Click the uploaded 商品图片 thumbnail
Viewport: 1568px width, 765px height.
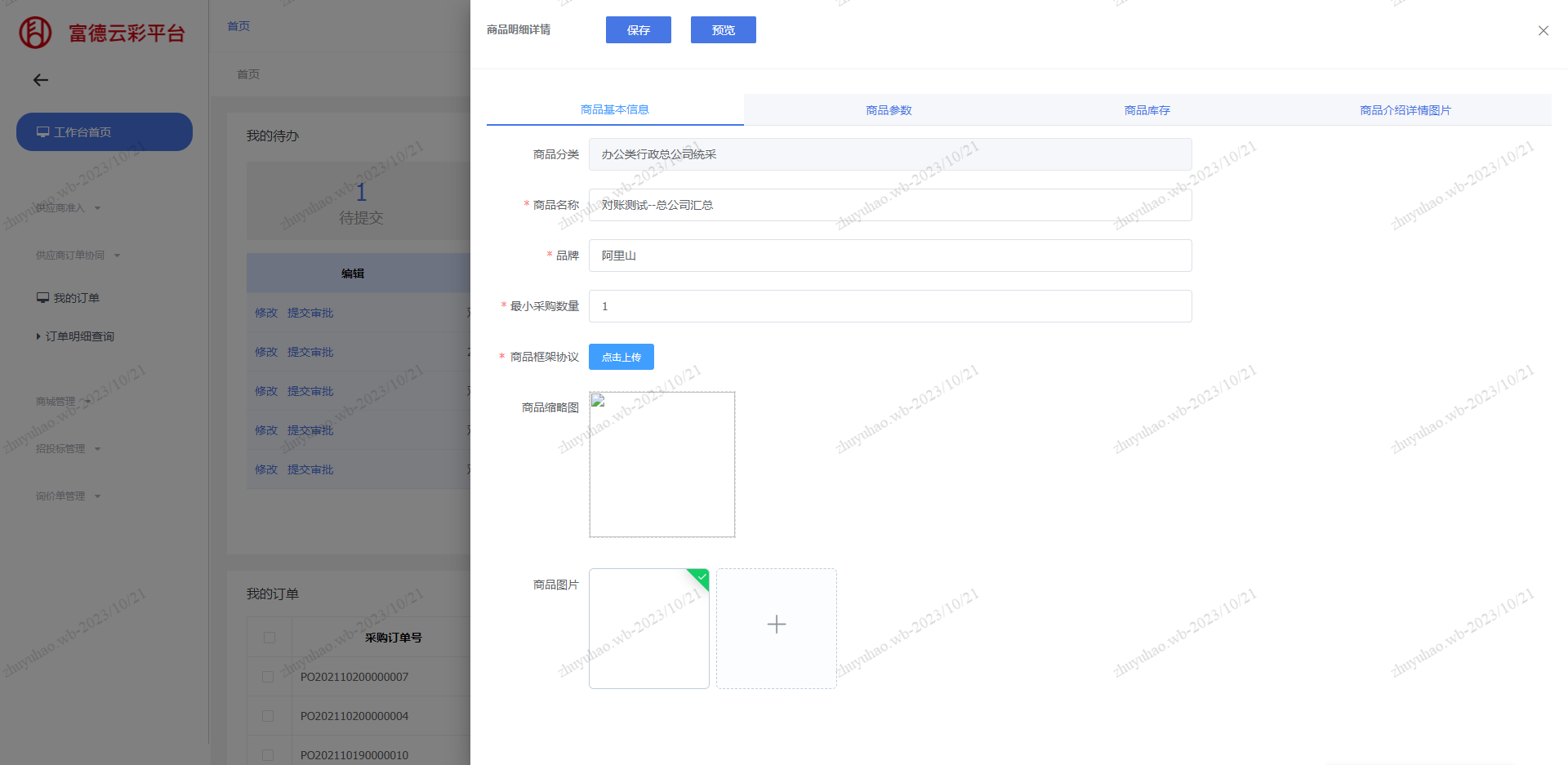tap(649, 629)
